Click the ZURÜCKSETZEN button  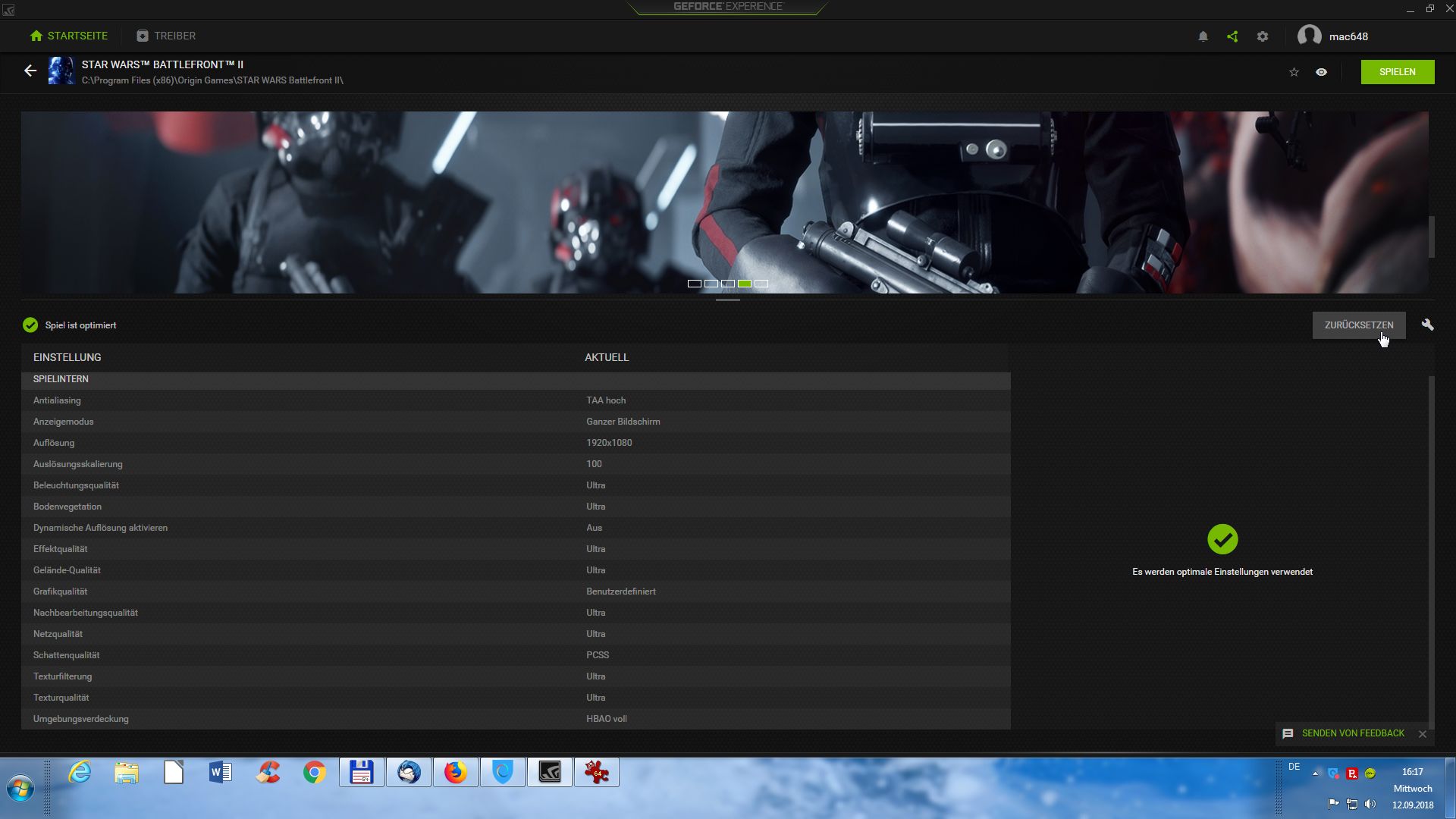[x=1358, y=325]
